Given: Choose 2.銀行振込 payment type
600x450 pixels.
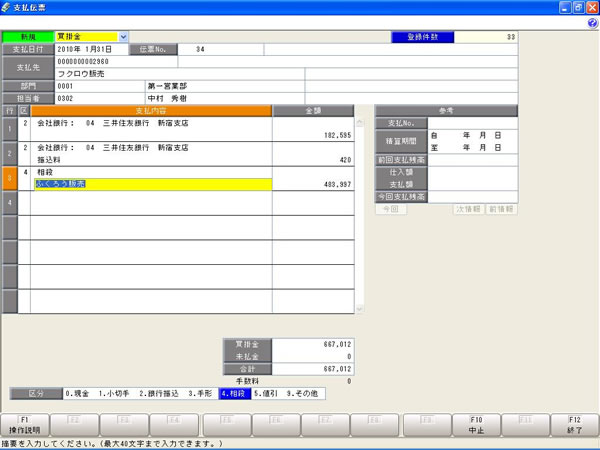Looking at the screenshot, I should [159, 393].
